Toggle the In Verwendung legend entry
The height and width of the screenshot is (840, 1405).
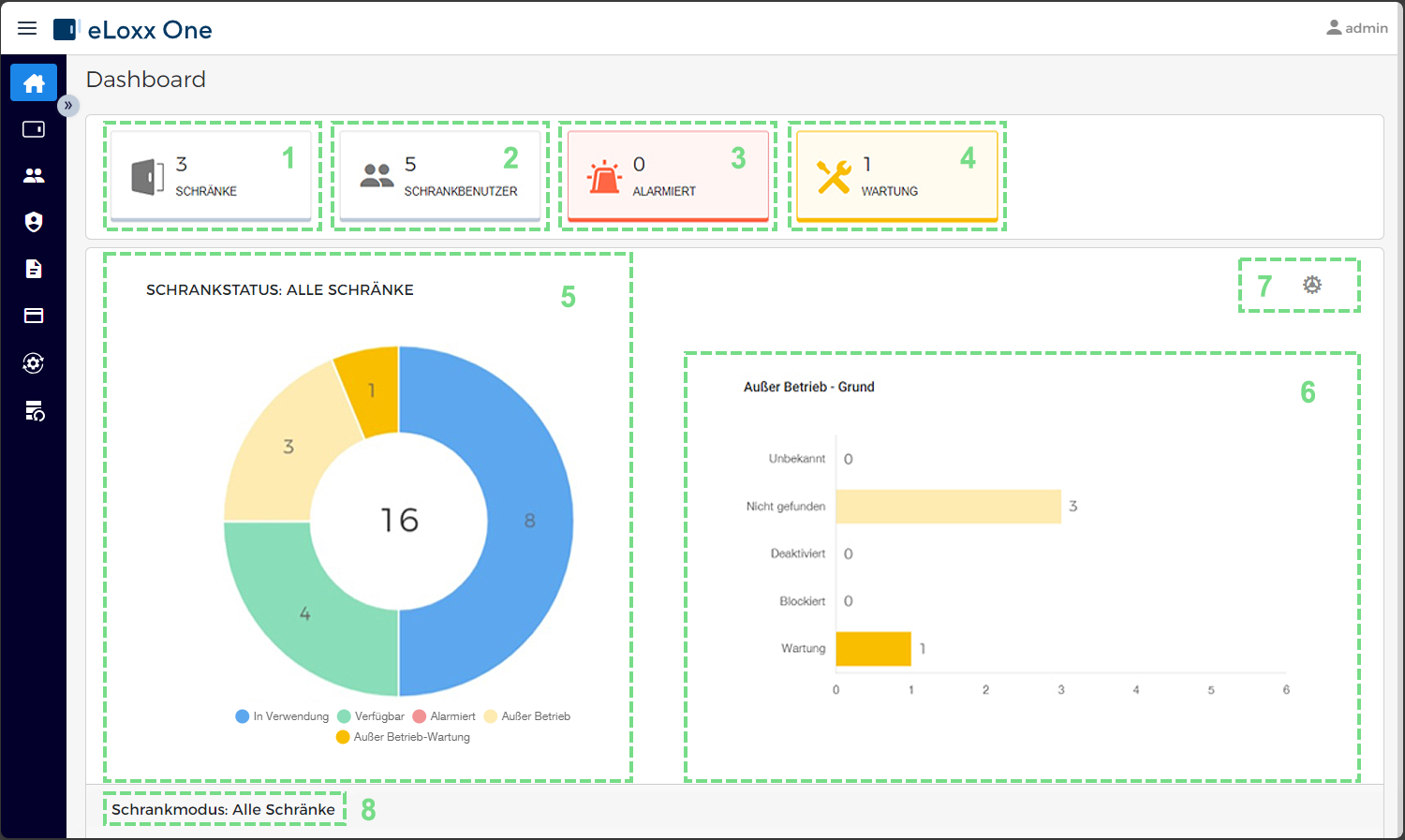[x=282, y=716]
